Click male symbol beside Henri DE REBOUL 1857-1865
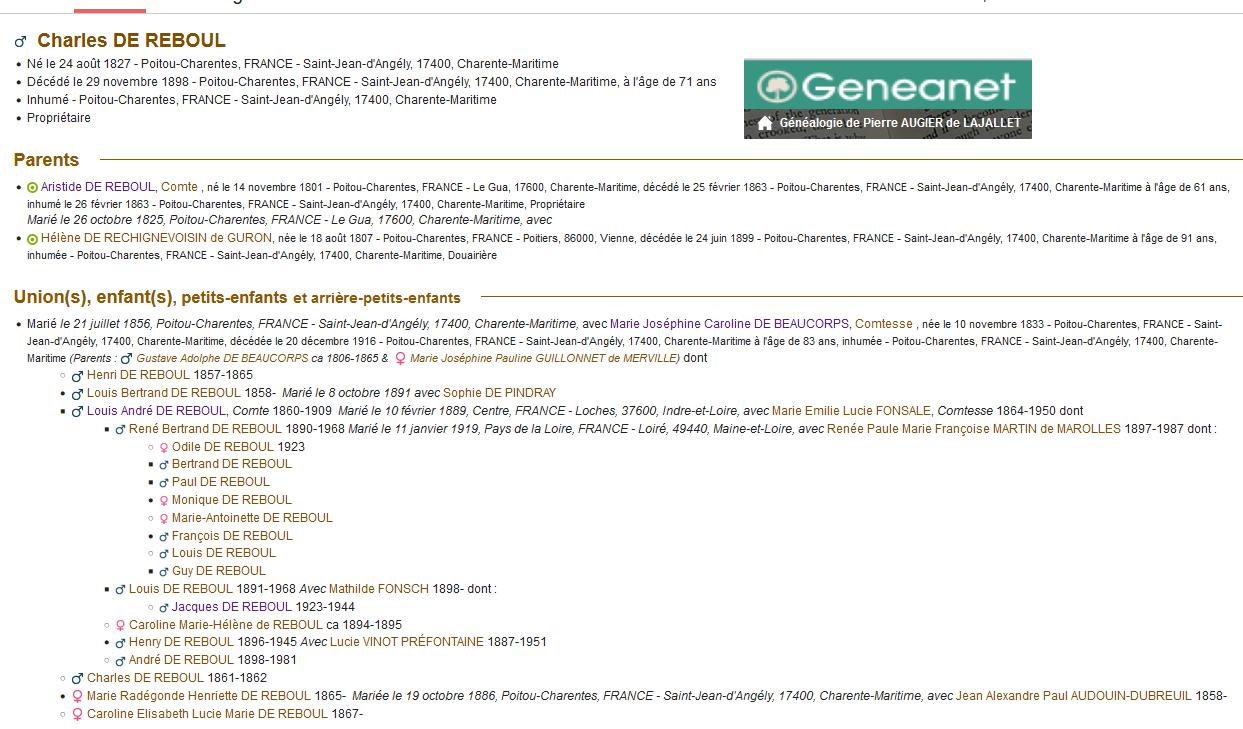The height and width of the screenshot is (729, 1243). (78, 376)
